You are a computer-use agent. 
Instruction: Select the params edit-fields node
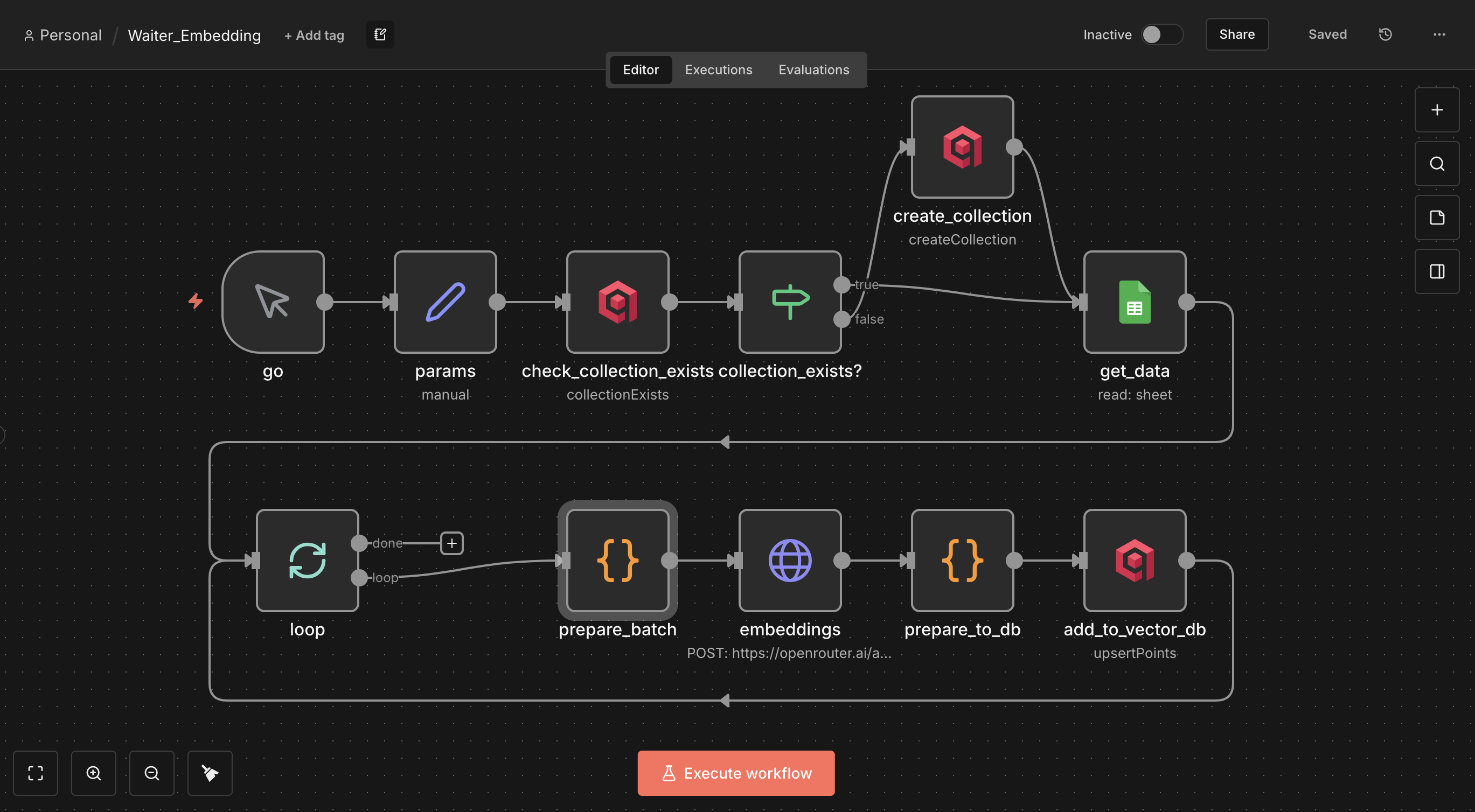[445, 302]
